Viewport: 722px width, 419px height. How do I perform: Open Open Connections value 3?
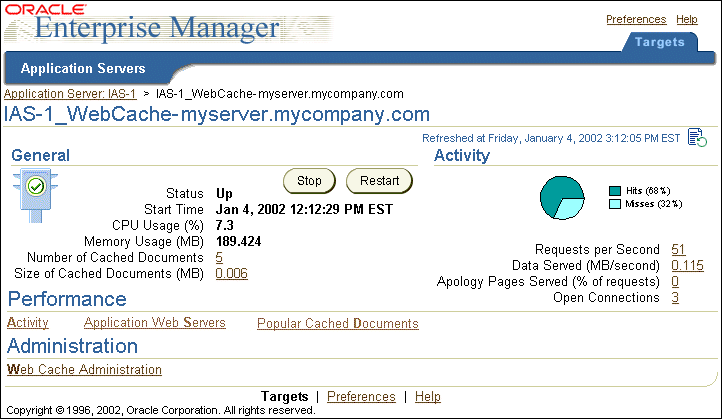(x=675, y=297)
